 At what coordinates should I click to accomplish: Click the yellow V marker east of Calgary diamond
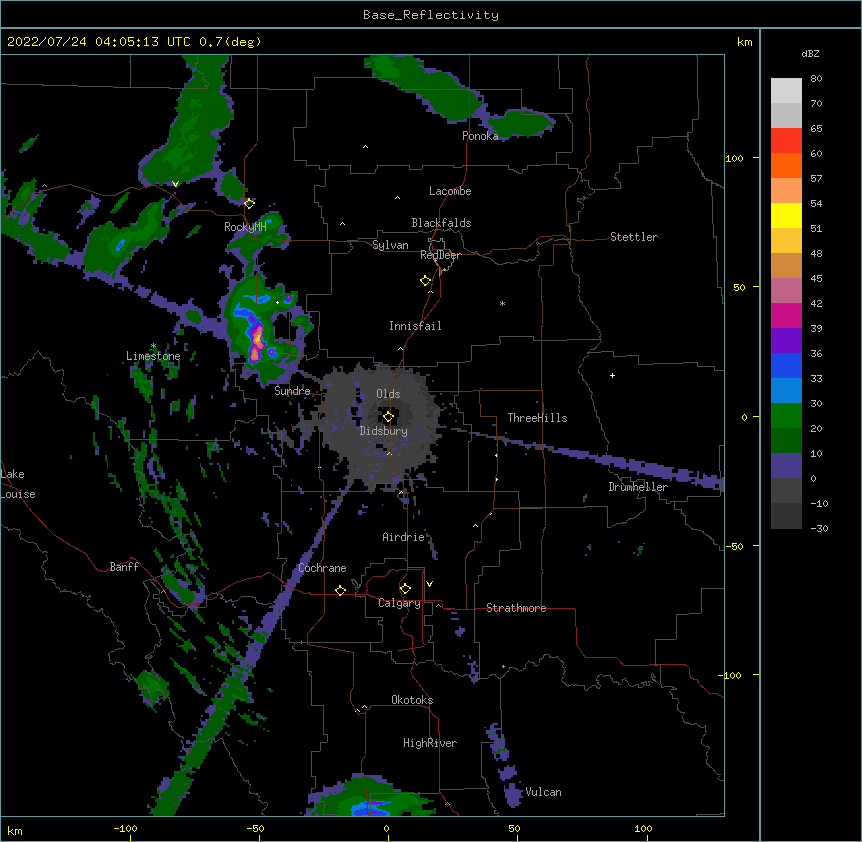click(429, 584)
